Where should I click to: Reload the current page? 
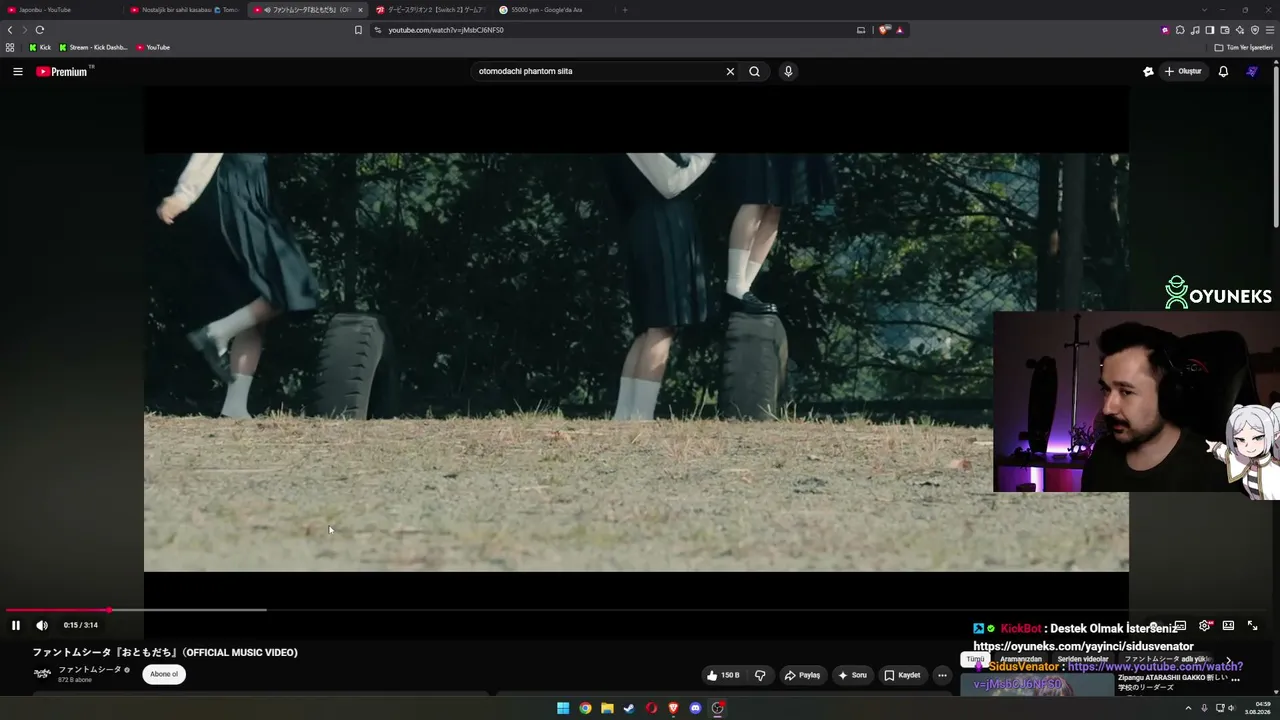[x=39, y=30]
